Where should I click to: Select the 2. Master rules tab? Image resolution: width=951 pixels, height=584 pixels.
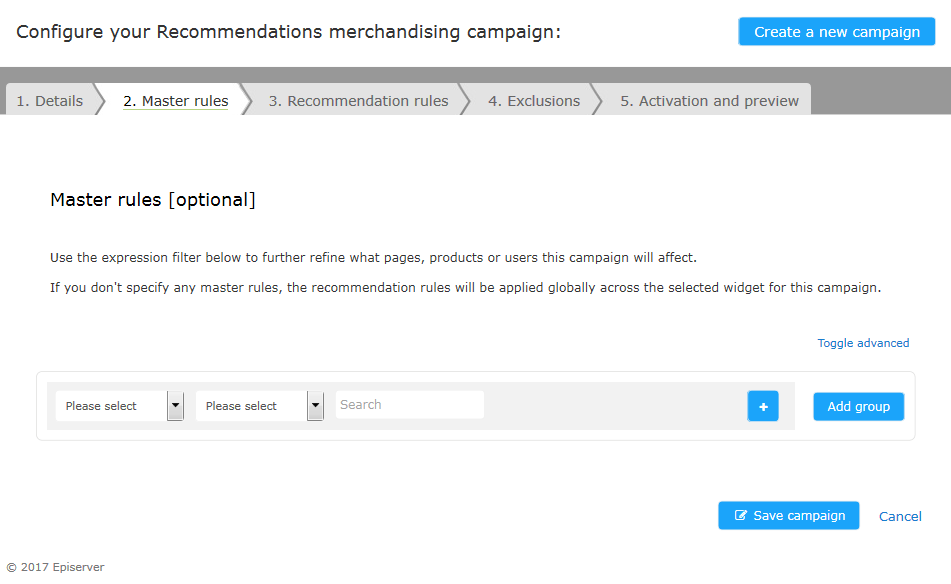[x=176, y=101]
